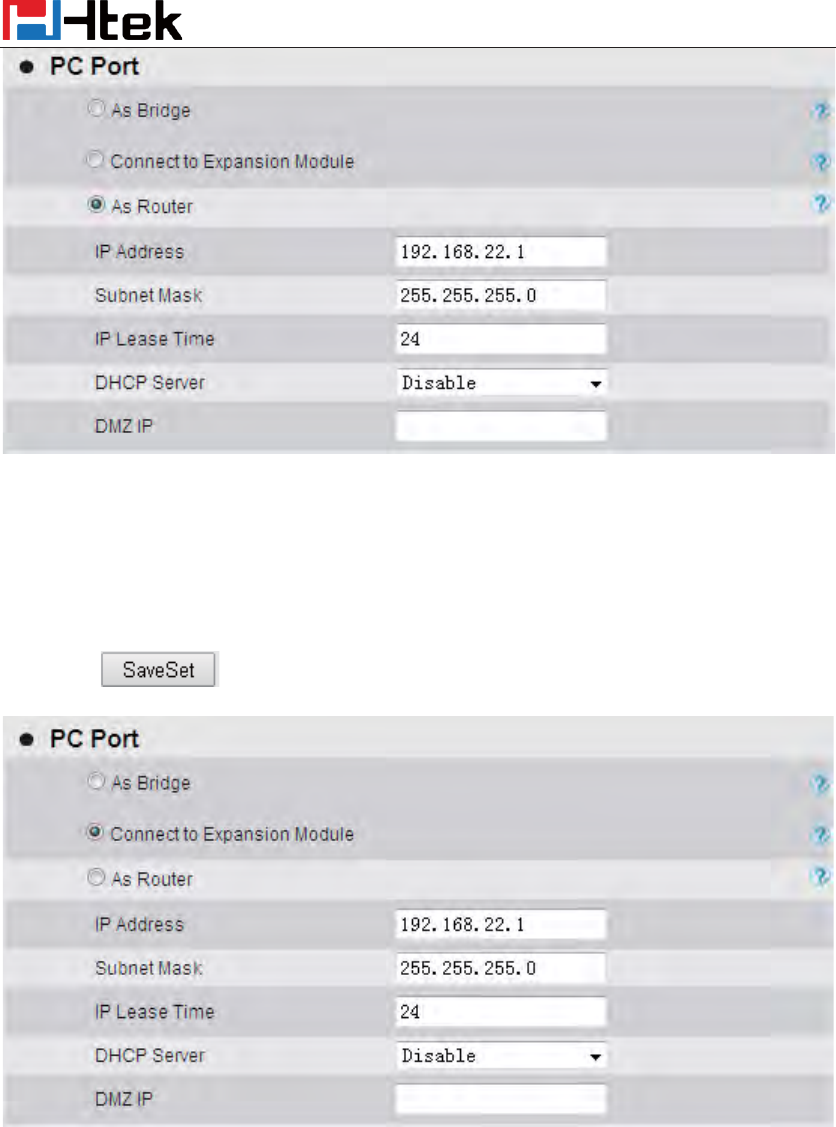The width and height of the screenshot is (836, 1127).
Task: Click Subnet Mask field in top panel
Action: point(501,295)
